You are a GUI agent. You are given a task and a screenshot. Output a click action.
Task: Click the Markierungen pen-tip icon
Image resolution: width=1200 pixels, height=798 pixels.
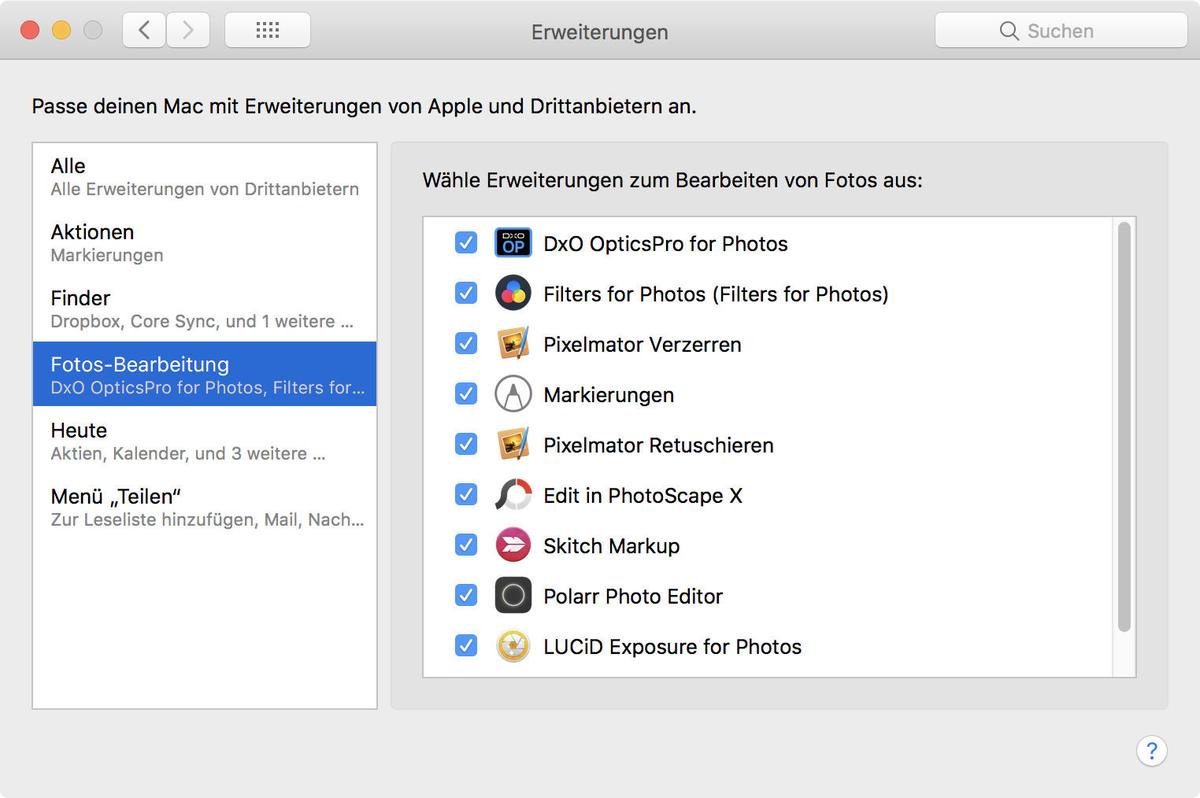513,394
